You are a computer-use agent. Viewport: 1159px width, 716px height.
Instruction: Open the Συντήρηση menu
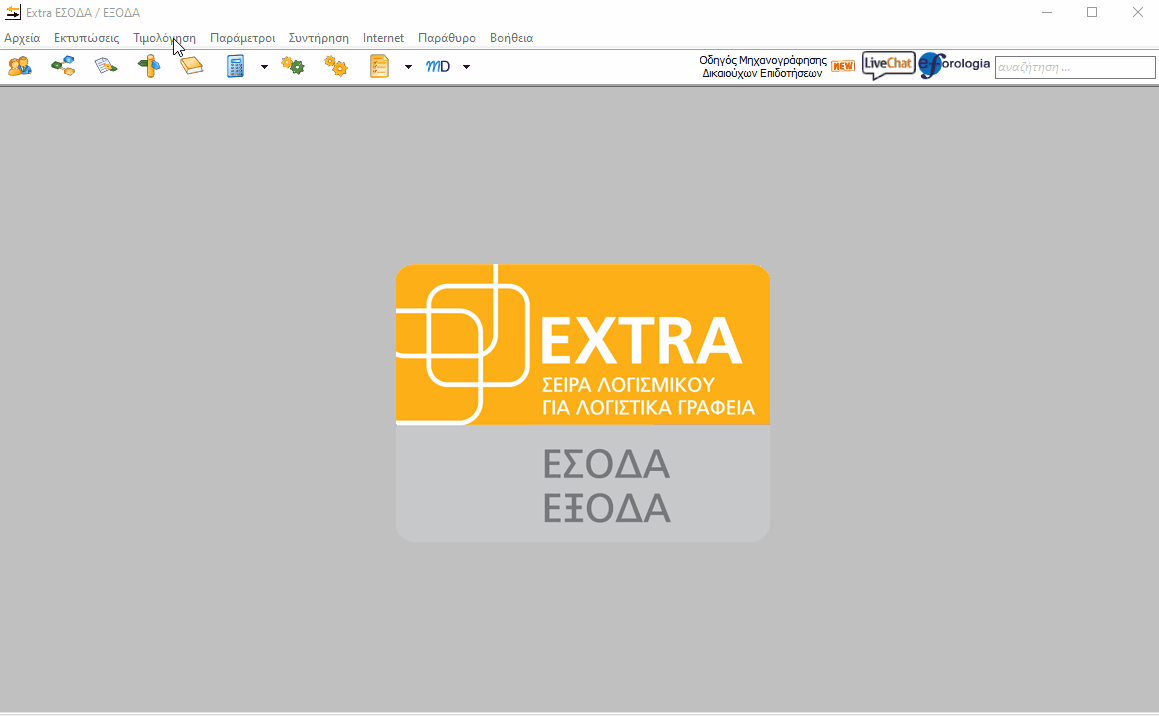(x=318, y=38)
